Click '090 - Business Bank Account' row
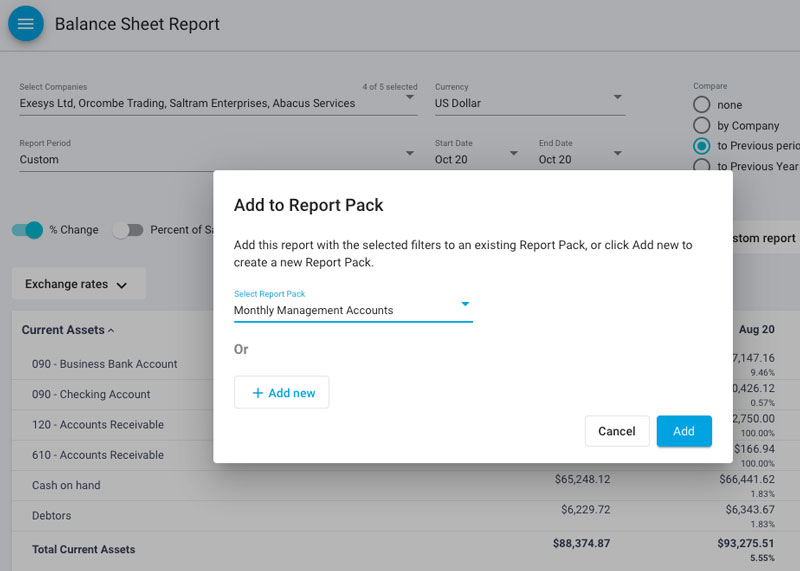Screen dimensions: 800x571 [x=105, y=364]
